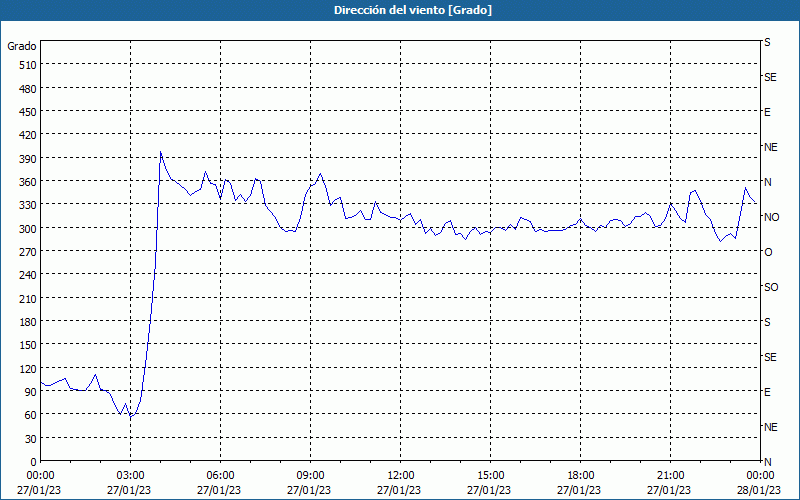Select the 'E' compass label level with 450

[767, 112]
